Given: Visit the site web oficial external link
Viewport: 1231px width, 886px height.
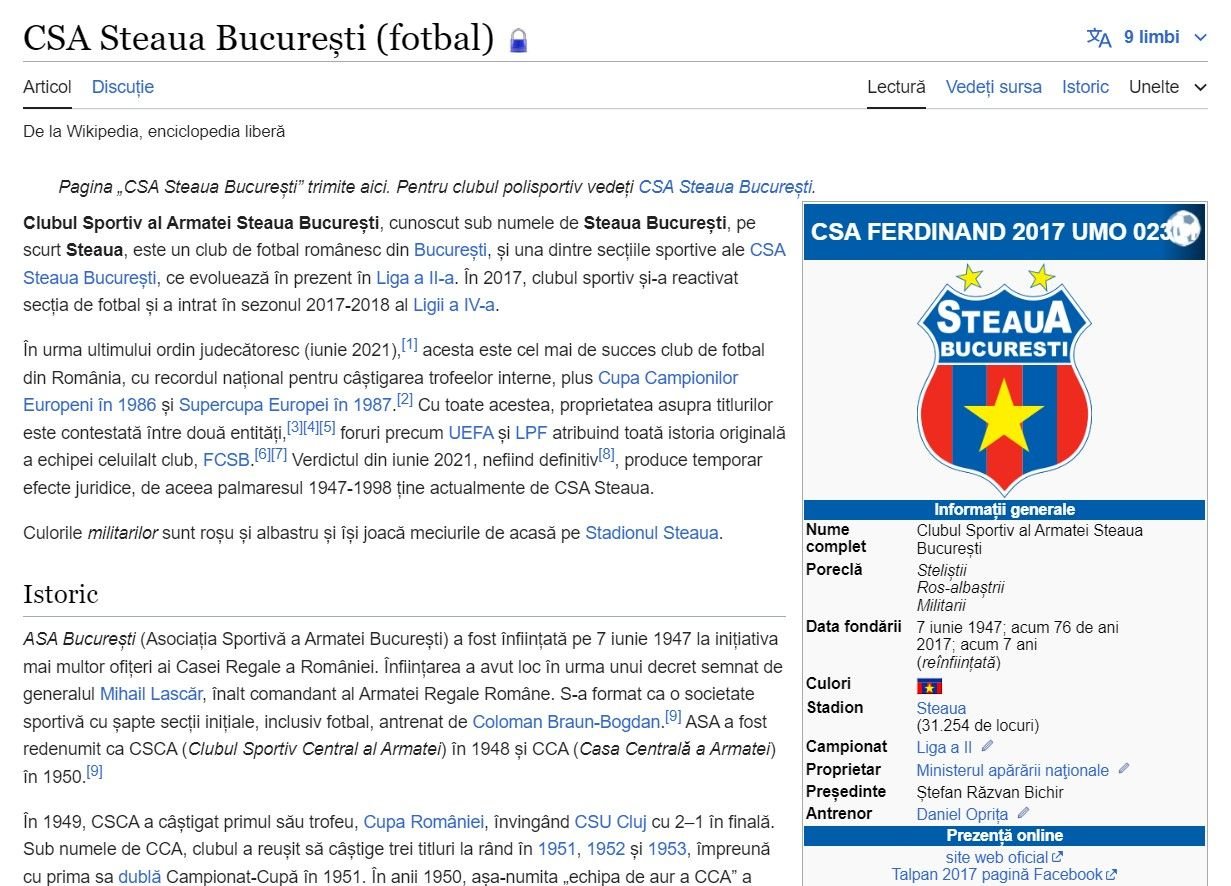Looking at the screenshot, I should click(x=1004, y=857).
